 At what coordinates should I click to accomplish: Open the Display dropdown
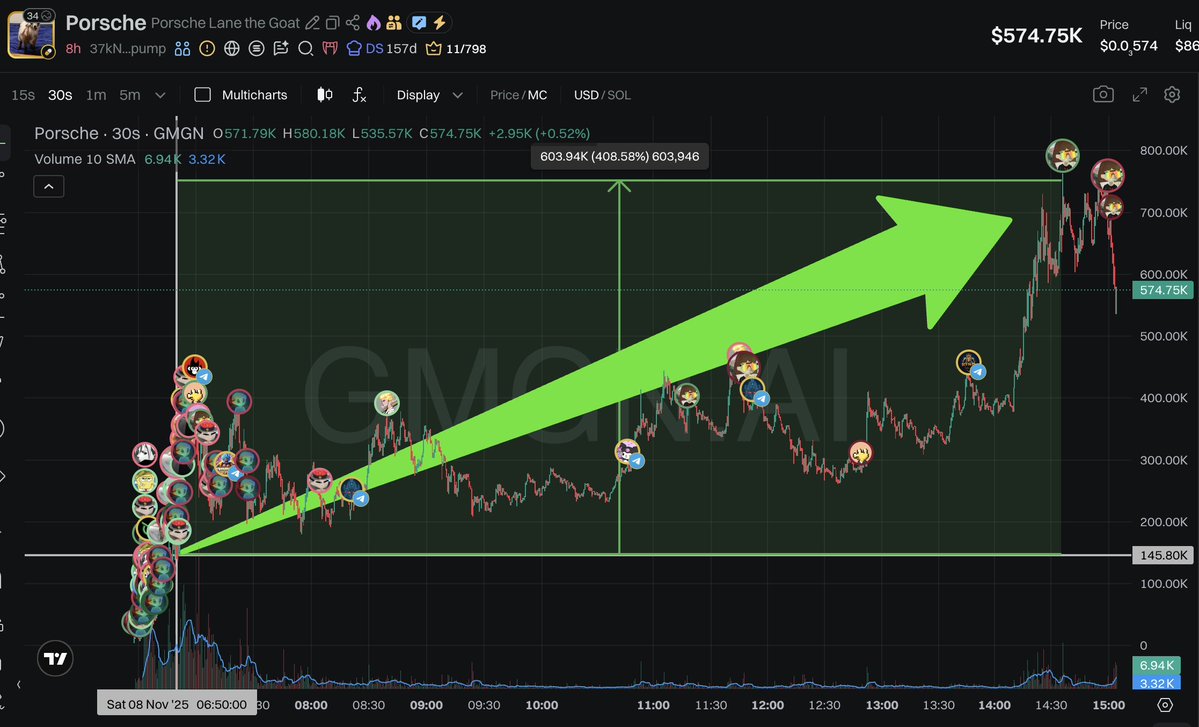click(430, 95)
